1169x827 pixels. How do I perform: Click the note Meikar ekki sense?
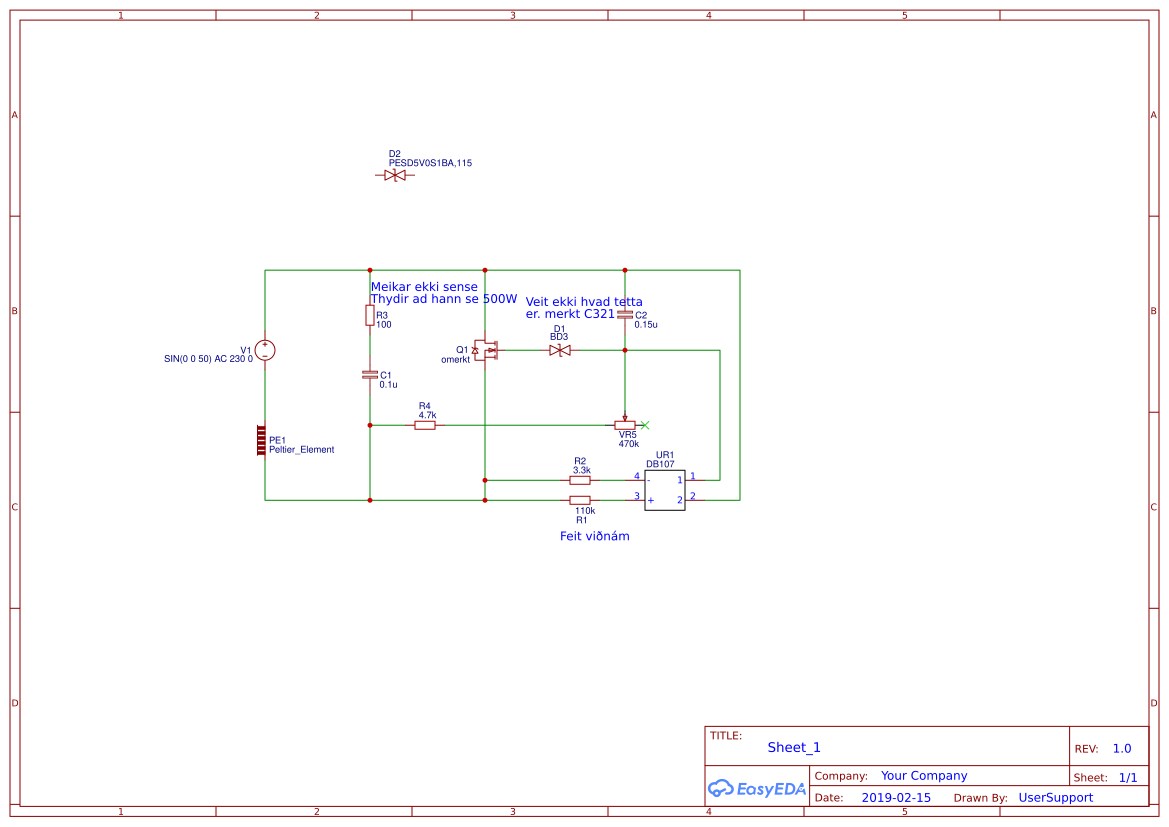(423, 285)
